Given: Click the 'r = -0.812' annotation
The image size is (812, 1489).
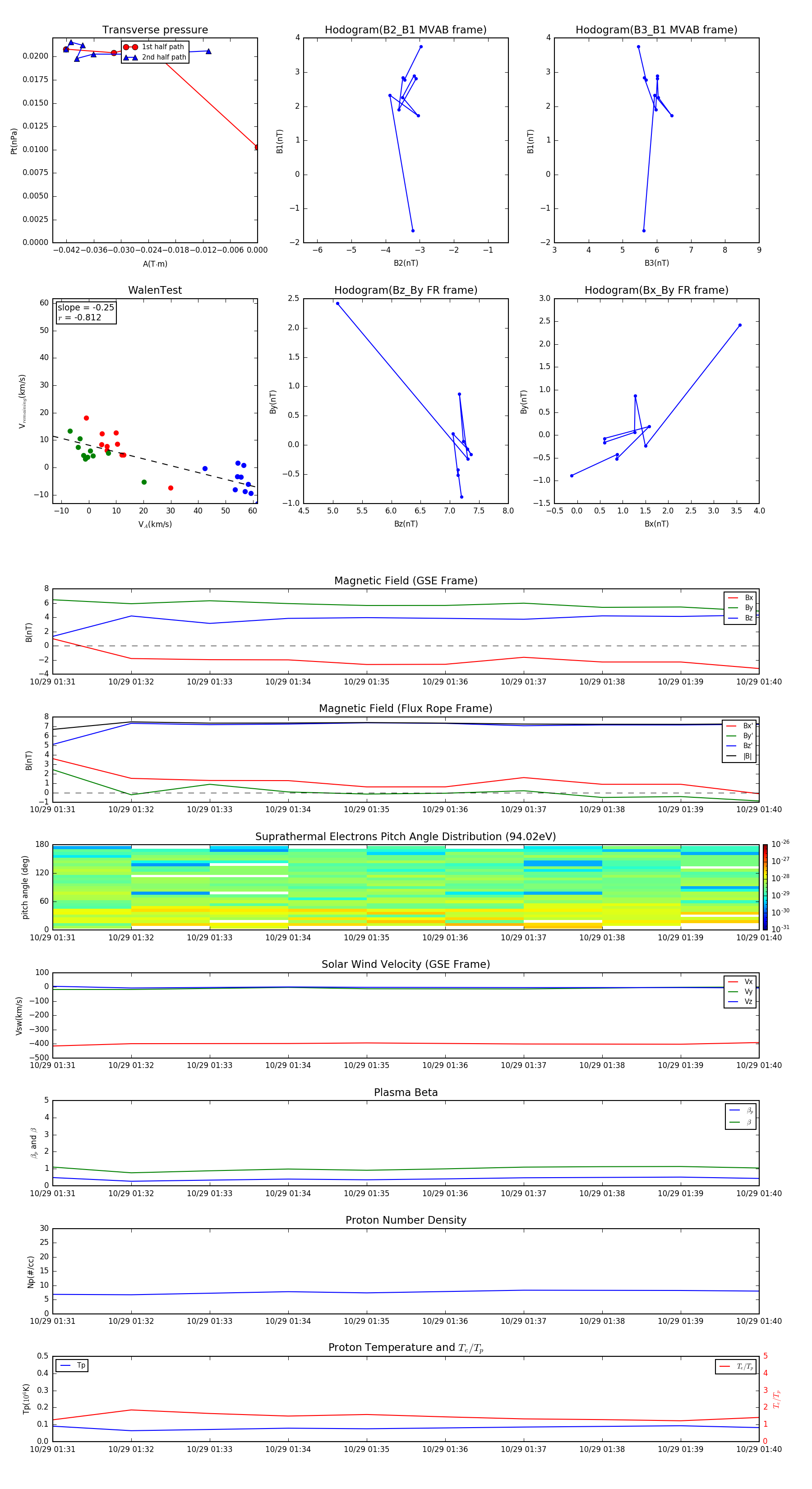Looking at the screenshot, I should (80, 317).
